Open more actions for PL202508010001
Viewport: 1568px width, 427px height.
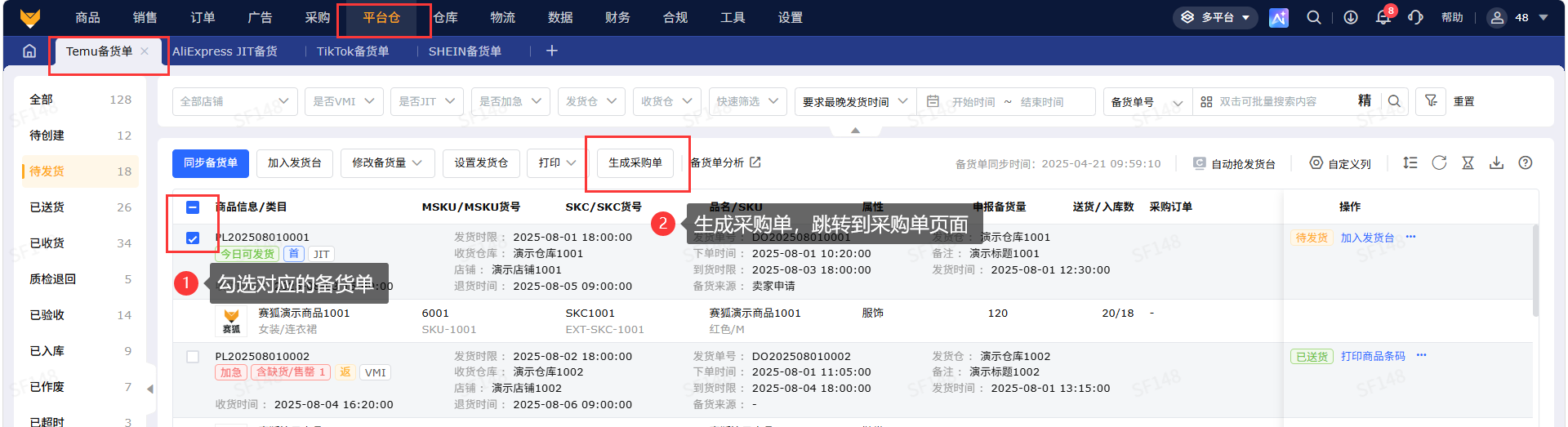click(x=1410, y=237)
